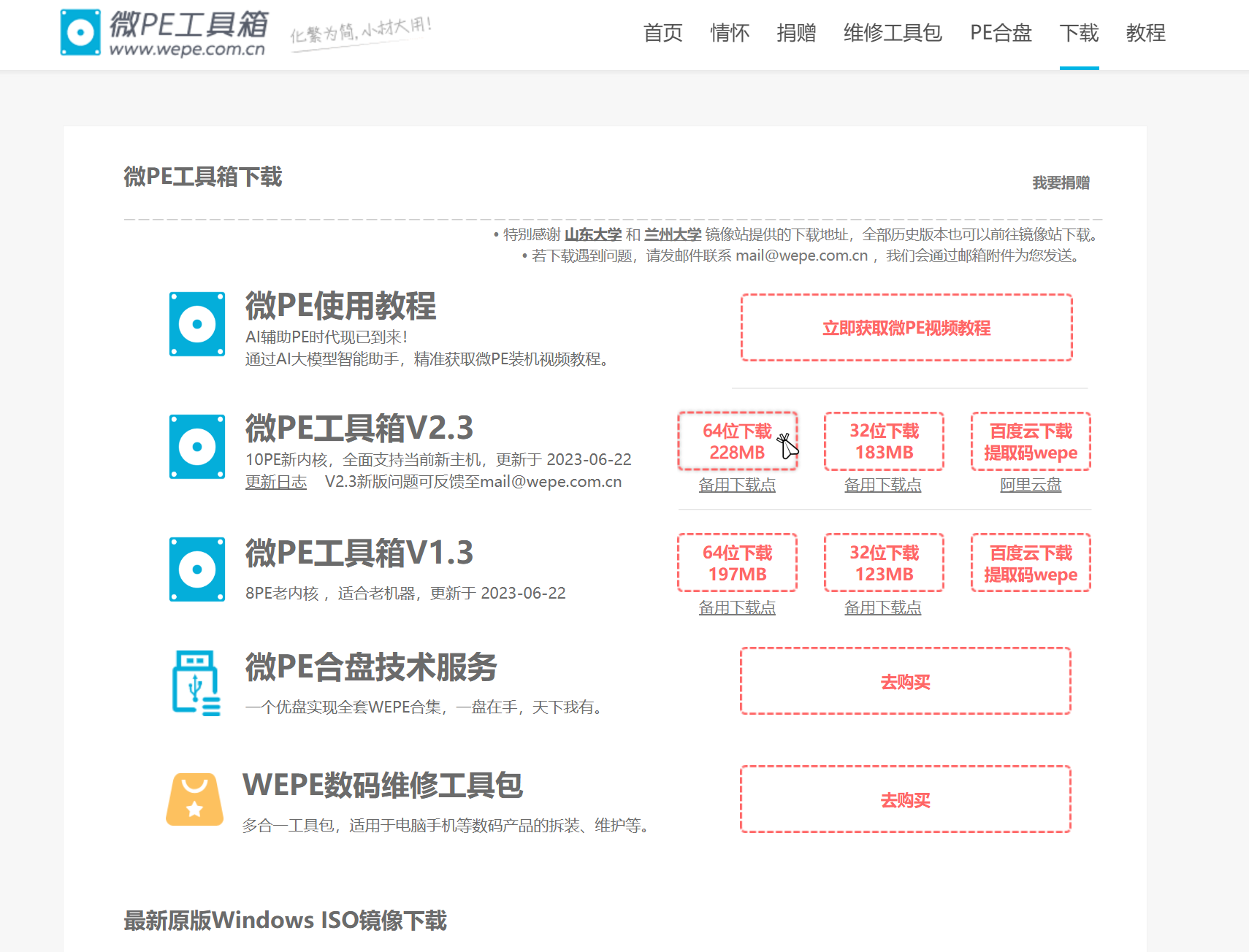Click the disc icon beside 微PE工具箱V2.3
Viewport: 1249px width, 952px height.
coord(197,447)
